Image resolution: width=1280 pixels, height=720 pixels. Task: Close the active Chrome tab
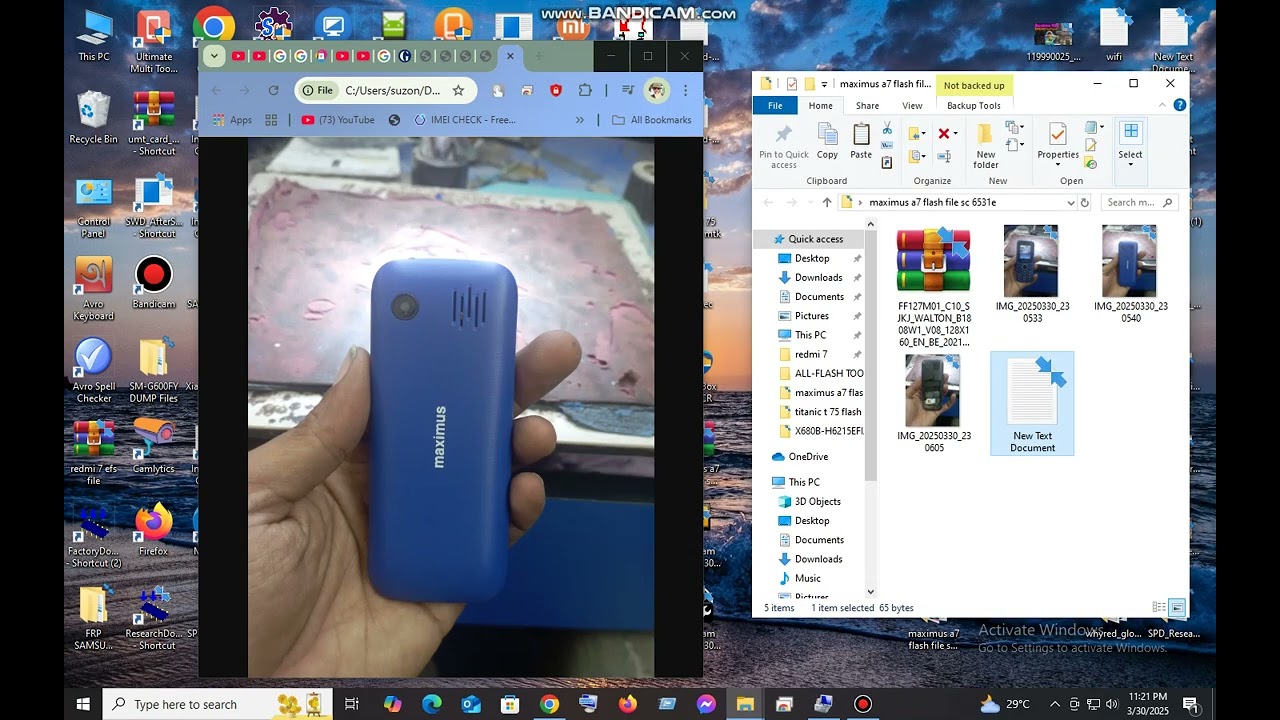click(510, 56)
